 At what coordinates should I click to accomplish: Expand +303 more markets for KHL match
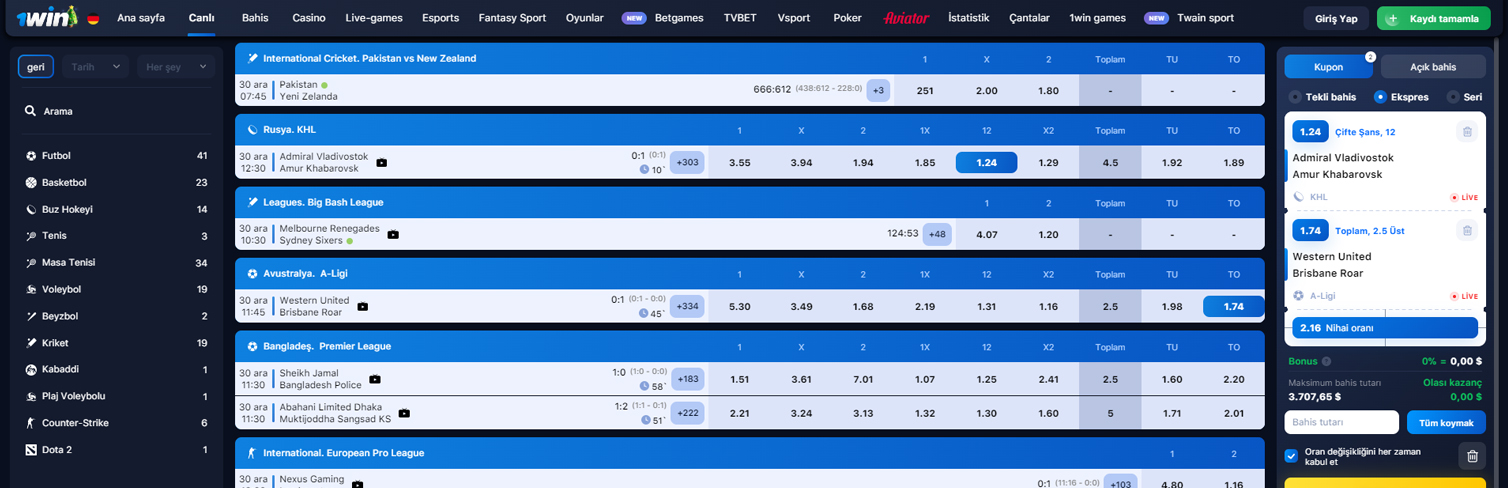click(687, 162)
